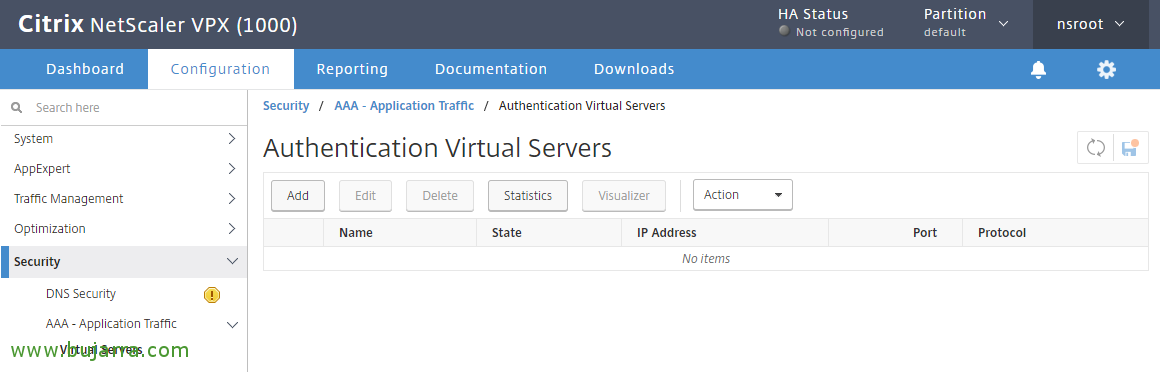The width and height of the screenshot is (1160, 372).
Task: Click the save configuration disk icon
Action: [x=1130, y=147]
